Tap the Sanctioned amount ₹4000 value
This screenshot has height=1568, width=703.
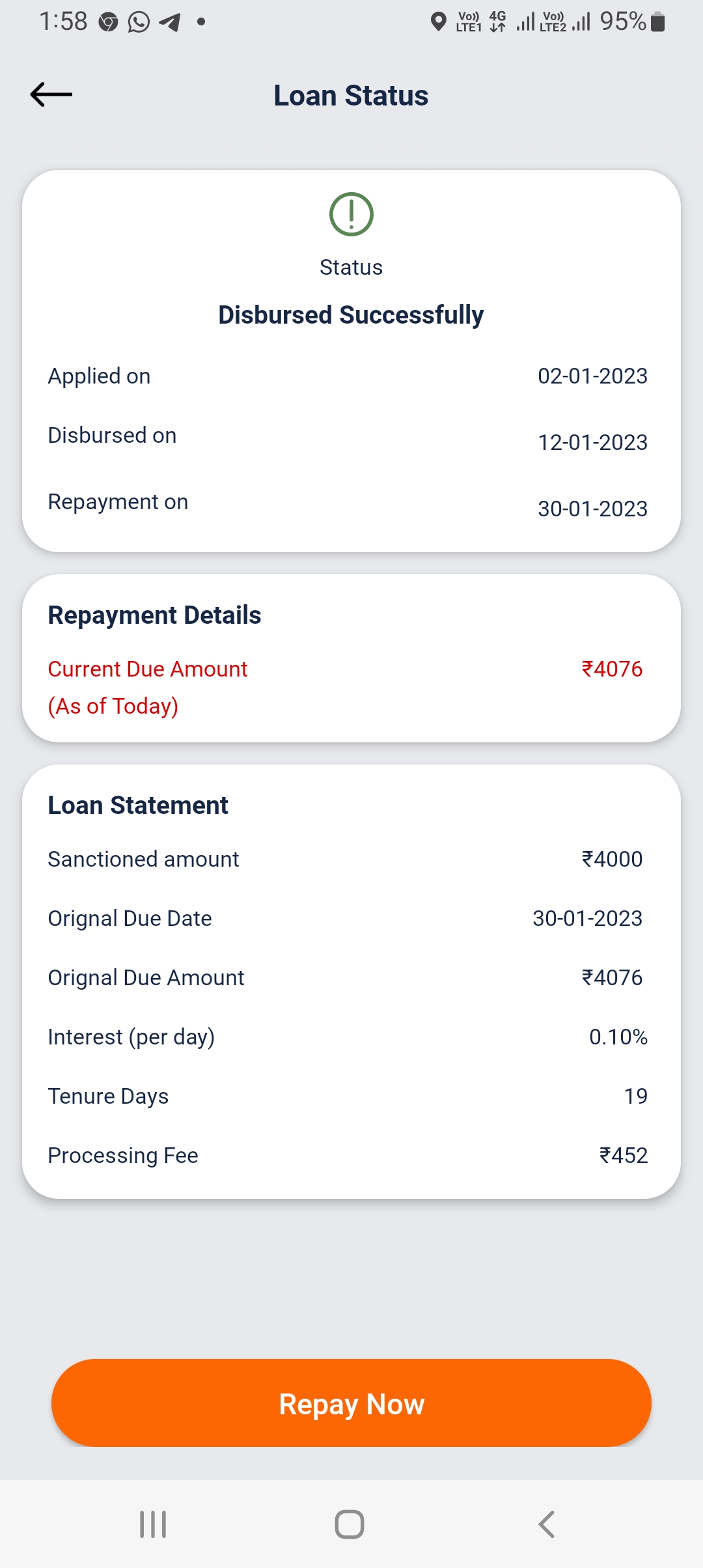tap(612, 860)
